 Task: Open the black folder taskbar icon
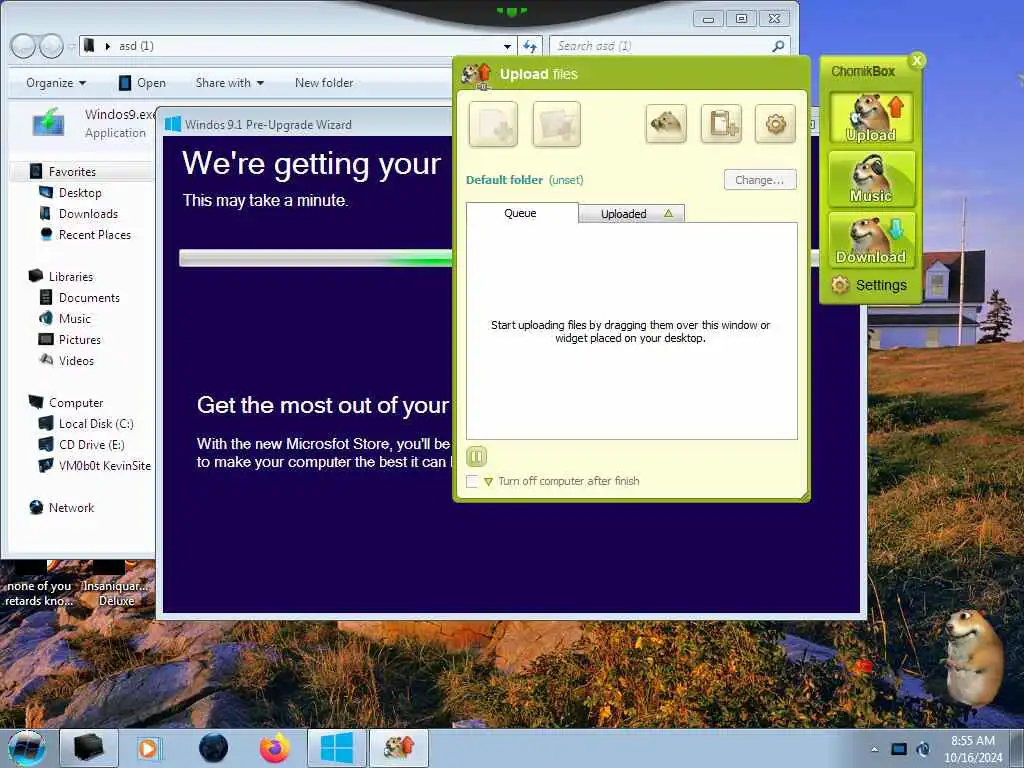[89, 748]
